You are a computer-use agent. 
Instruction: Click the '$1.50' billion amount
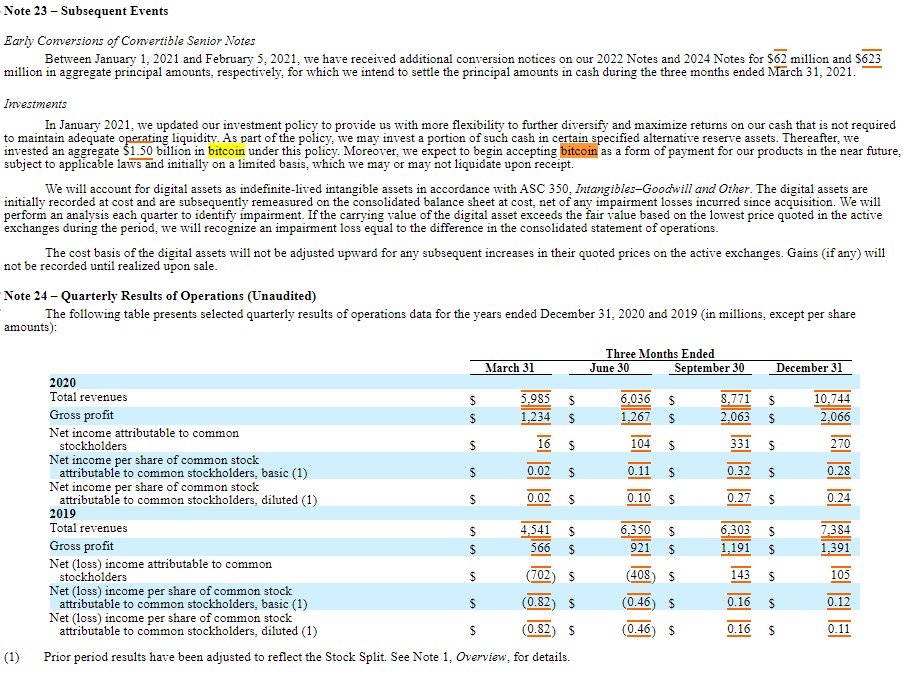coord(138,151)
